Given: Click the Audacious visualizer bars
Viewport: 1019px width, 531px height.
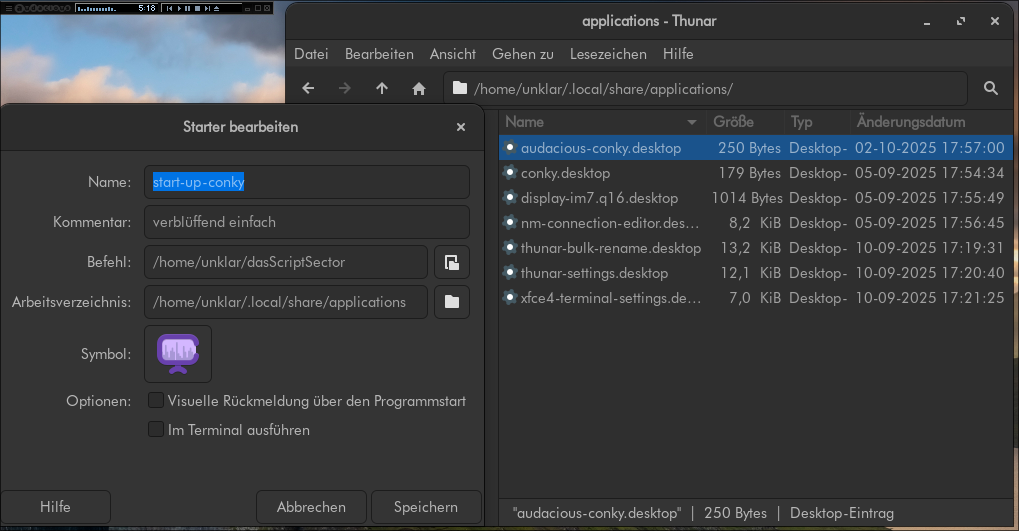Looking at the screenshot, I should [x=97, y=9].
